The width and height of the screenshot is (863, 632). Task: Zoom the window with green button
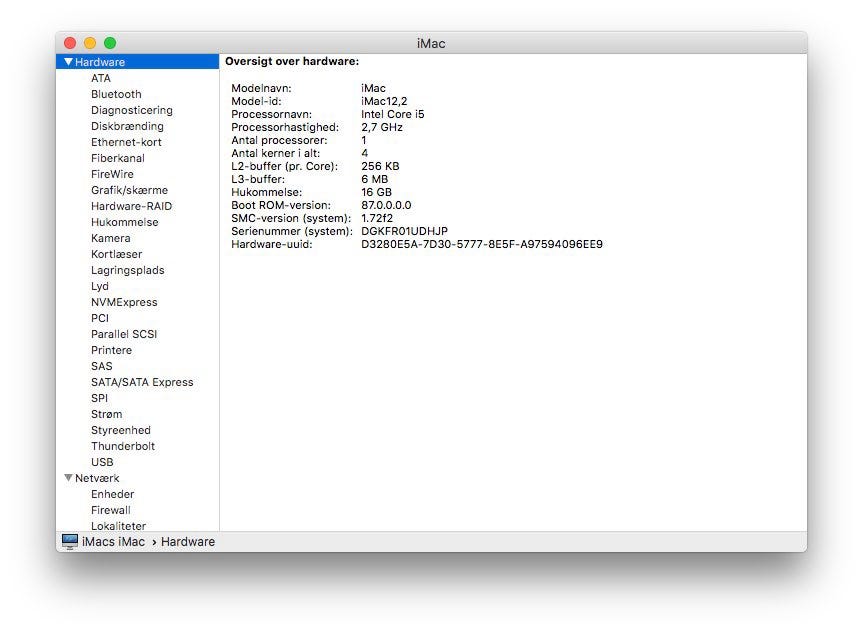[x=110, y=43]
